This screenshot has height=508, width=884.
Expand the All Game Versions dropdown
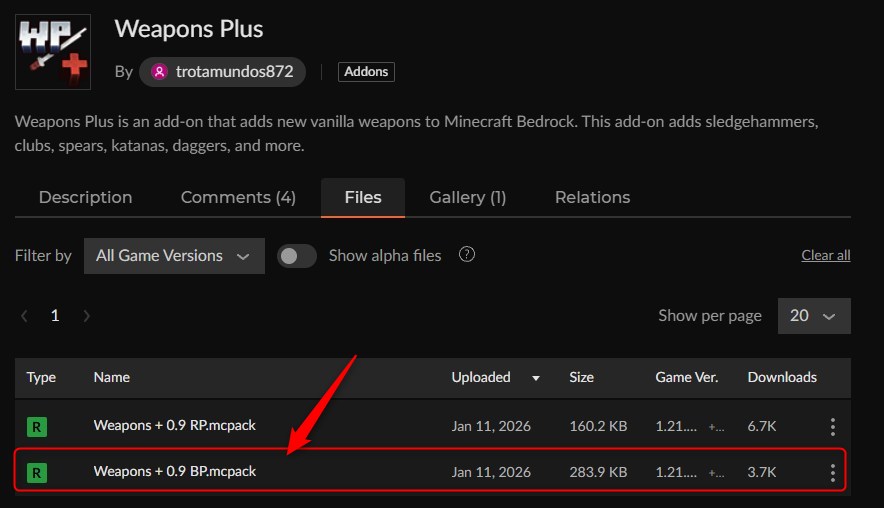click(174, 256)
